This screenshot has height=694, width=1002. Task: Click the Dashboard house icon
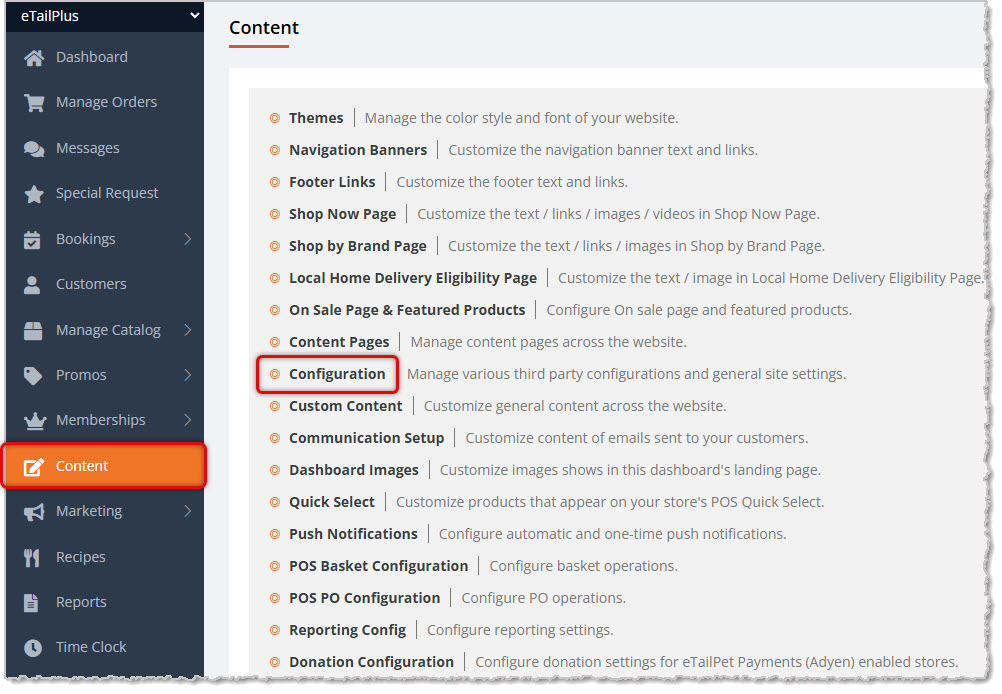coord(34,58)
